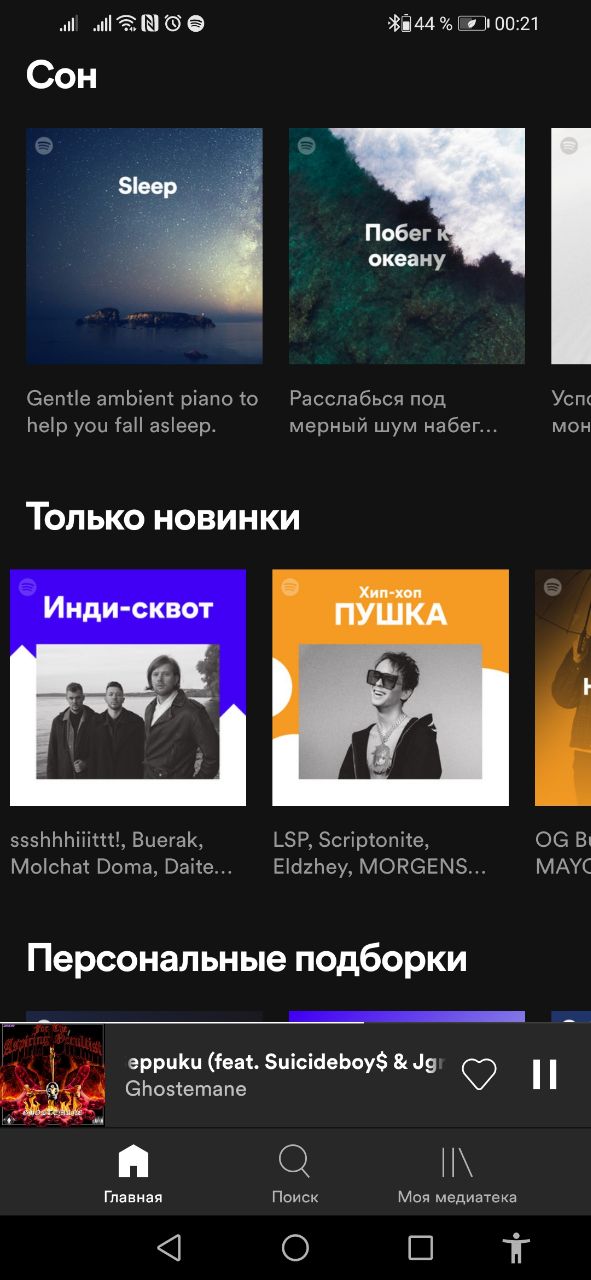Go to the Поиск search tab
Screen dimensions: 591x1280
[295, 1174]
